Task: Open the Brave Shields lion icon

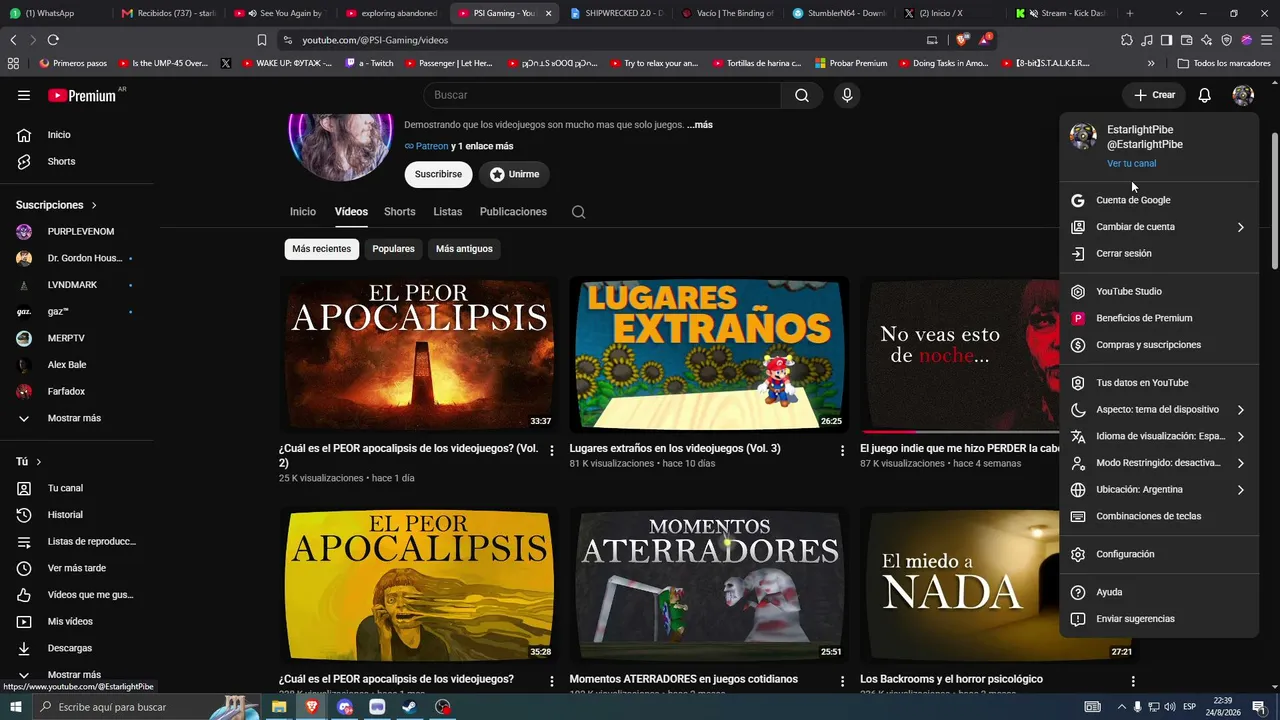Action: coord(962,40)
